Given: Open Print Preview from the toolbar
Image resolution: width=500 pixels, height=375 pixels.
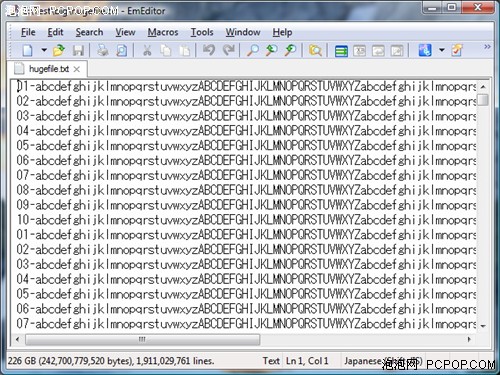Looking at the screenshot, I should 122,51.
